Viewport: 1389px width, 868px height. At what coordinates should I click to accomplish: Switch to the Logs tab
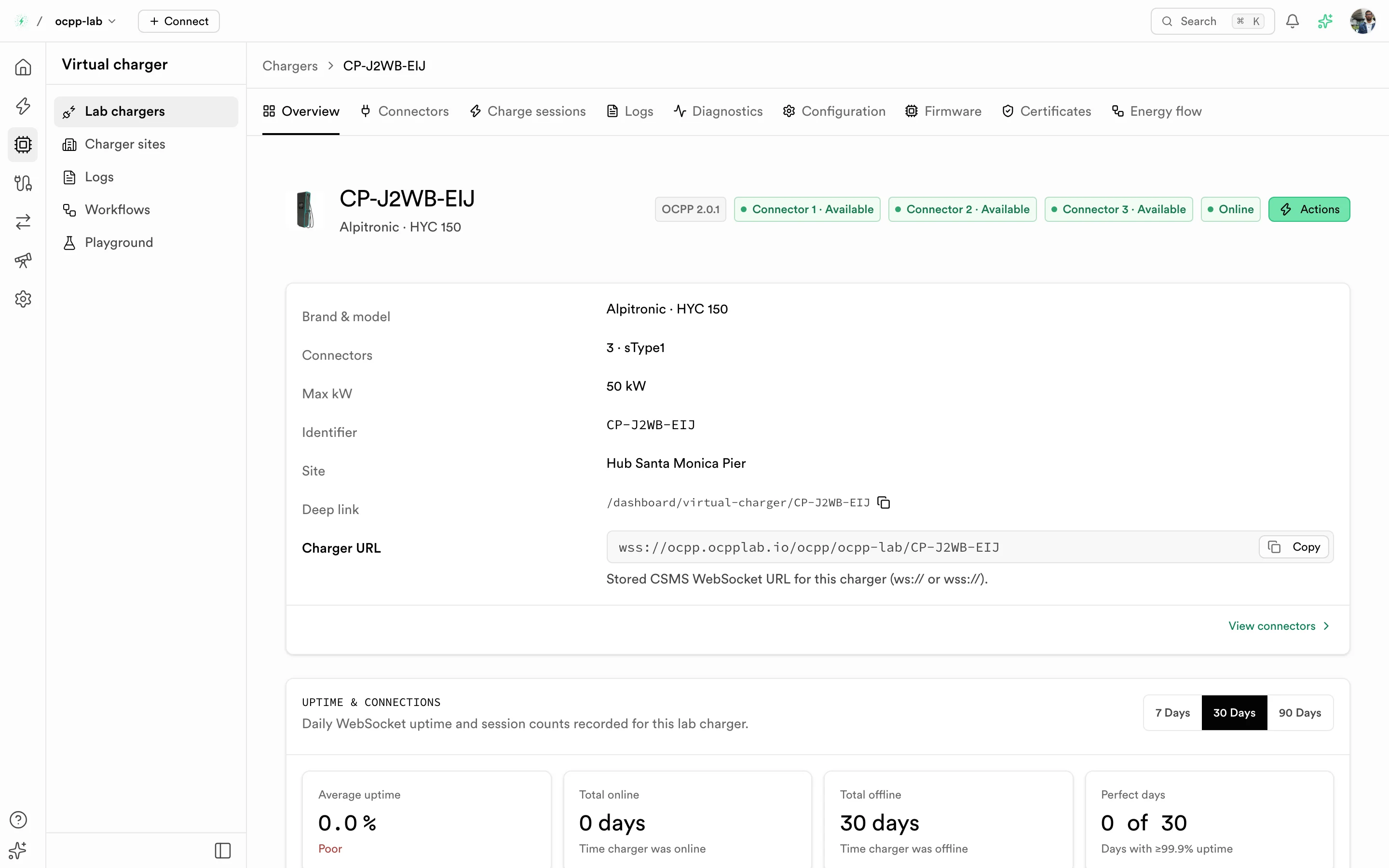click(x=630, y=111)
